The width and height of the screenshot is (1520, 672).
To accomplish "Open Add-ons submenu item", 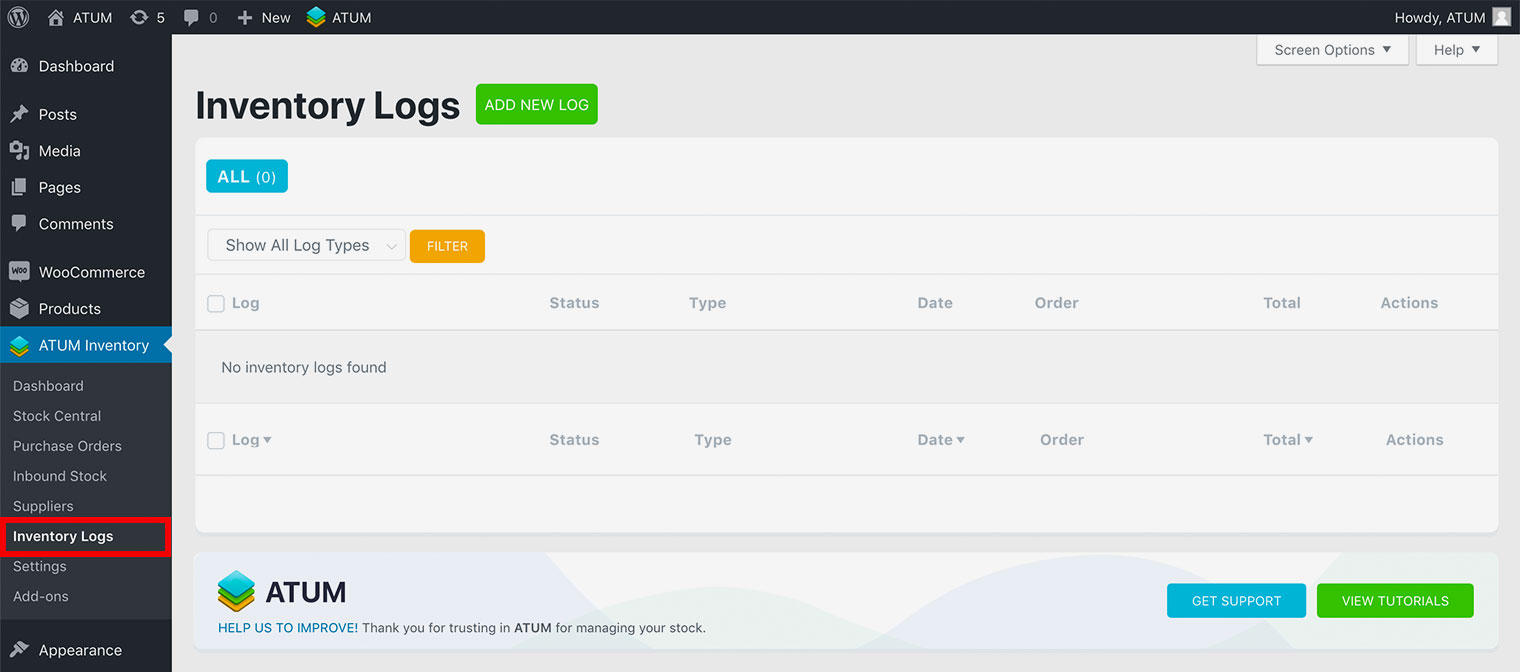I will pyautogui.click(x=41, y=596).
